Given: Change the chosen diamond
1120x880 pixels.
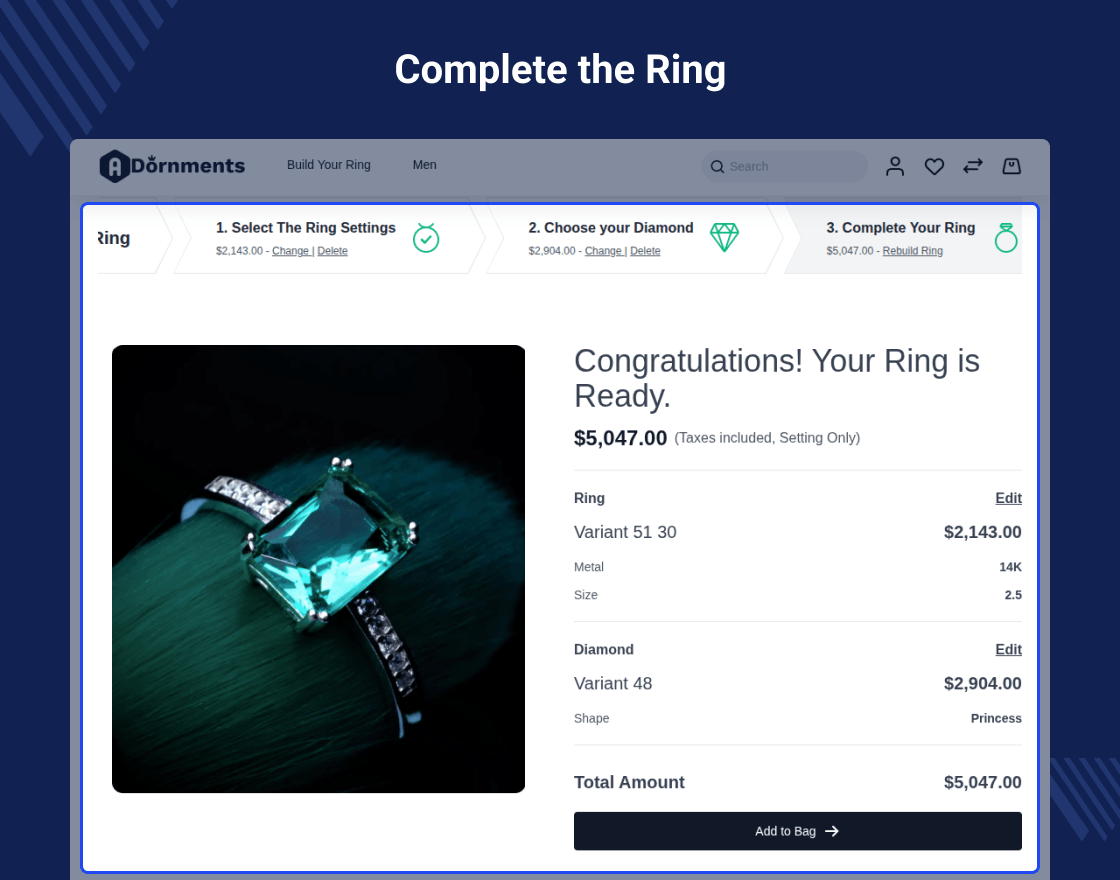Looking at the screenshot, I should pos(604,251).
